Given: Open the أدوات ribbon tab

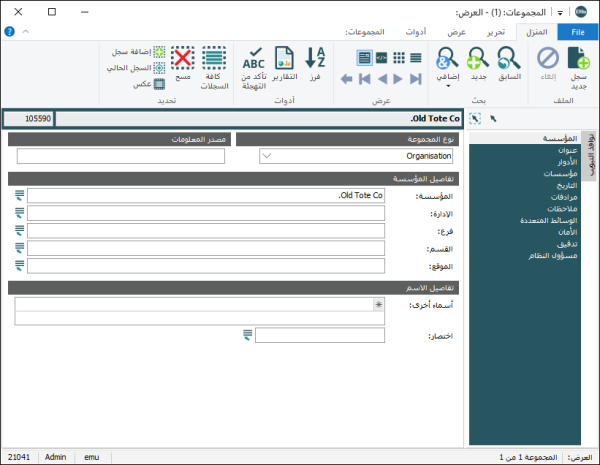Looking at the screenshot, I should (417, 32).
